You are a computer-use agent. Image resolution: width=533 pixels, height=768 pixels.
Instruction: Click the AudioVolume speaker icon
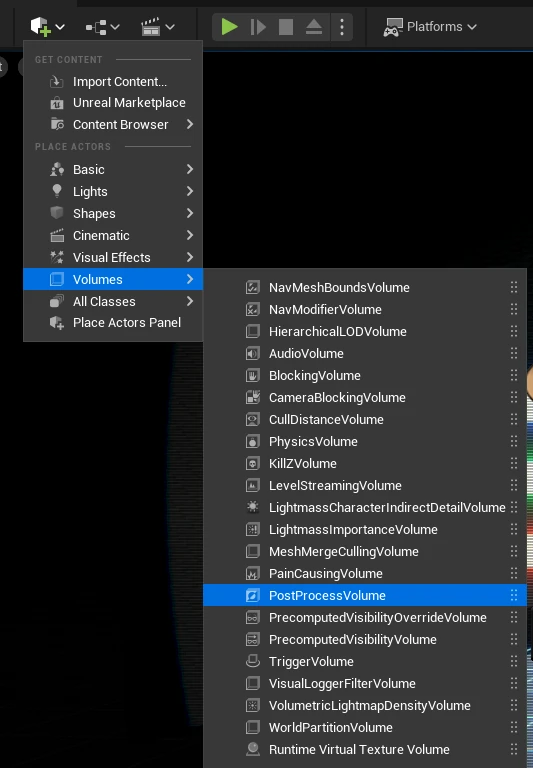[252, 354]
